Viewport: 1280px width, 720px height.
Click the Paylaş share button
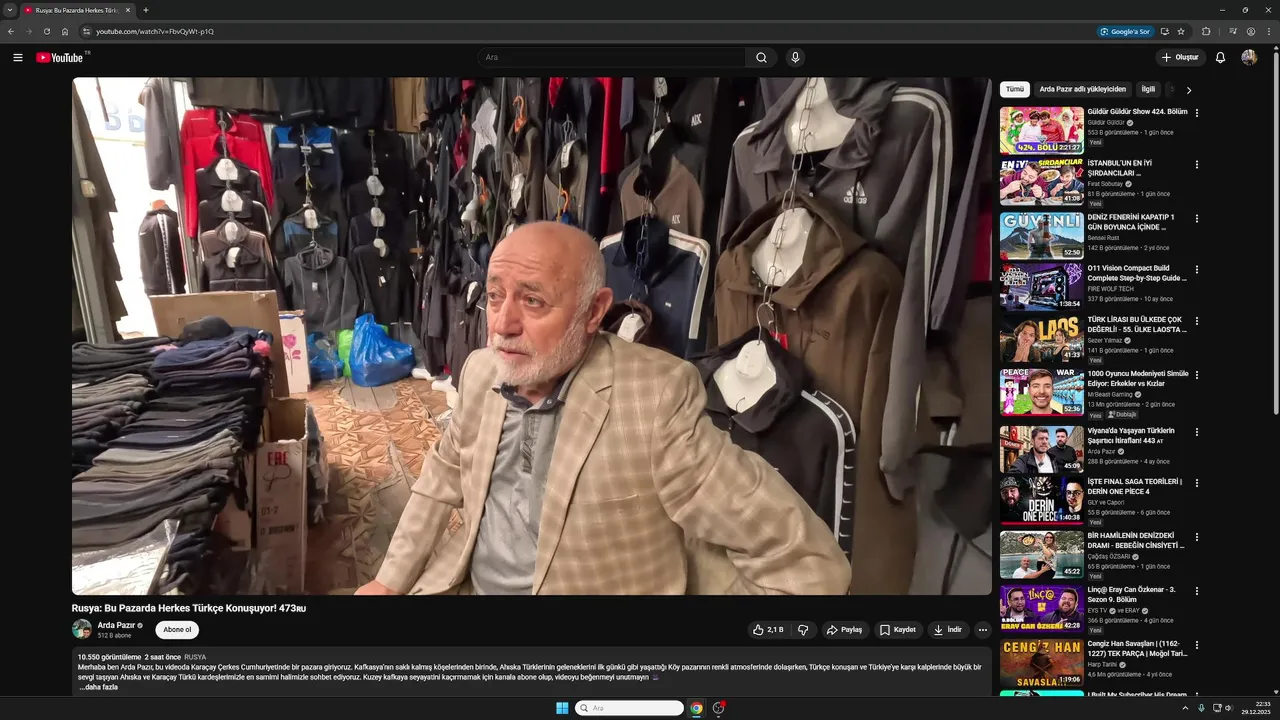pos(844,630)
